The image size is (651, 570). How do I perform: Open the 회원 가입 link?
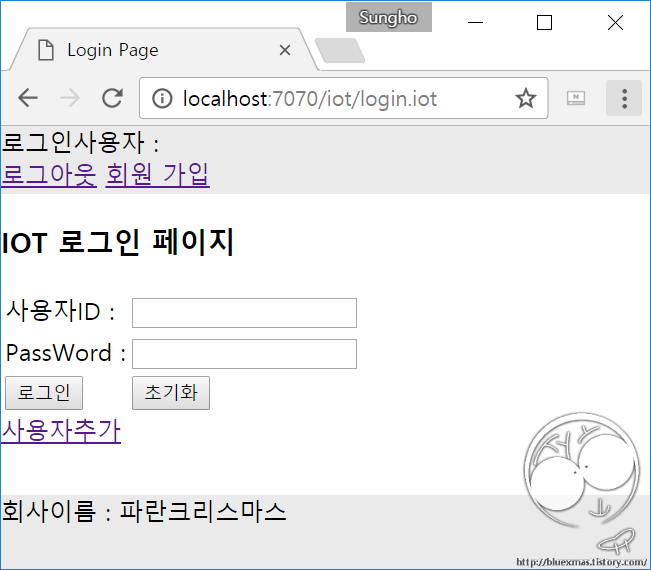tap(157, 174)
